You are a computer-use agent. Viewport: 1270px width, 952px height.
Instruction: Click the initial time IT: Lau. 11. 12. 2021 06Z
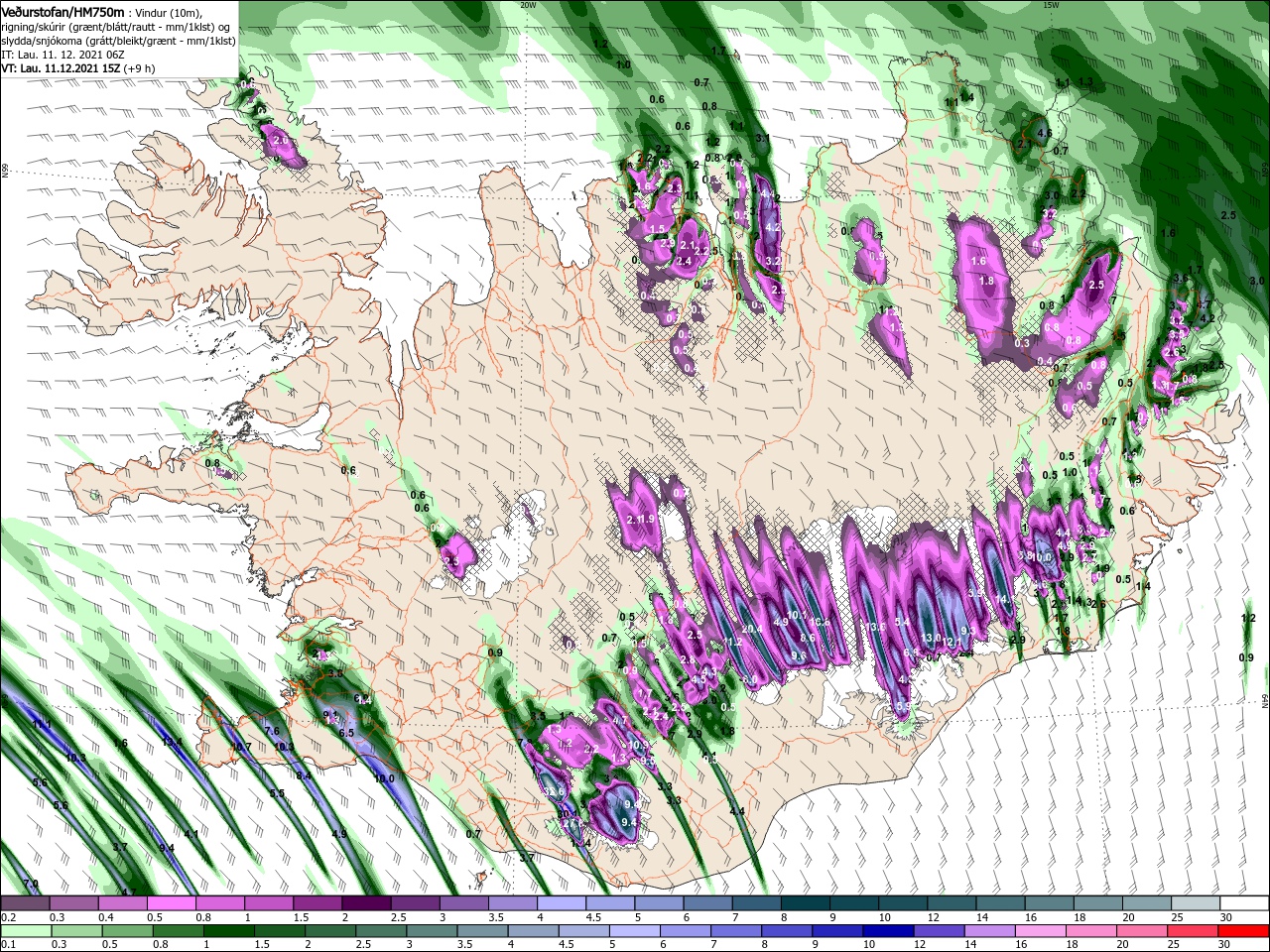pos(63,55)
